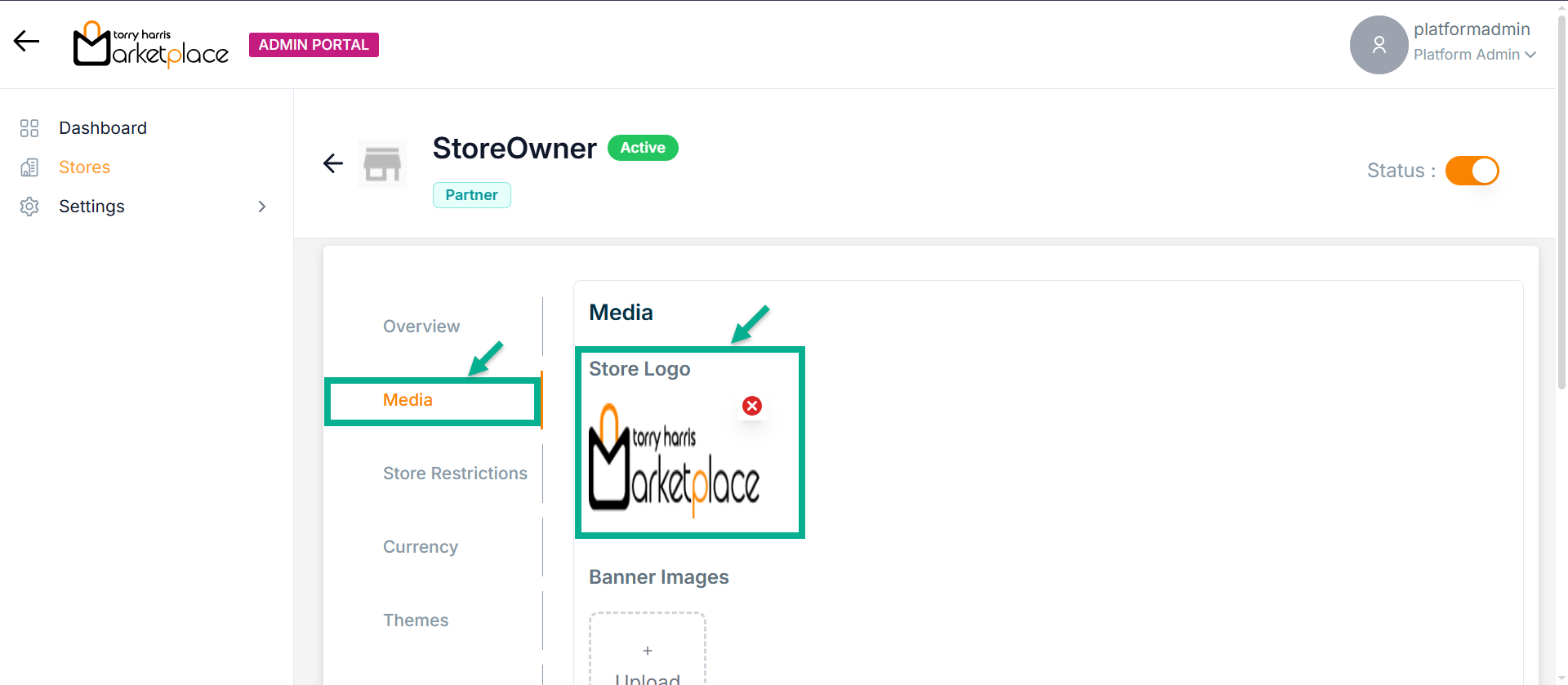Image resolution: width=1568 pixels, height=685 pixels.
Task: Click the Dashboard grid icon in sidebar
Action: pos(29,128)
